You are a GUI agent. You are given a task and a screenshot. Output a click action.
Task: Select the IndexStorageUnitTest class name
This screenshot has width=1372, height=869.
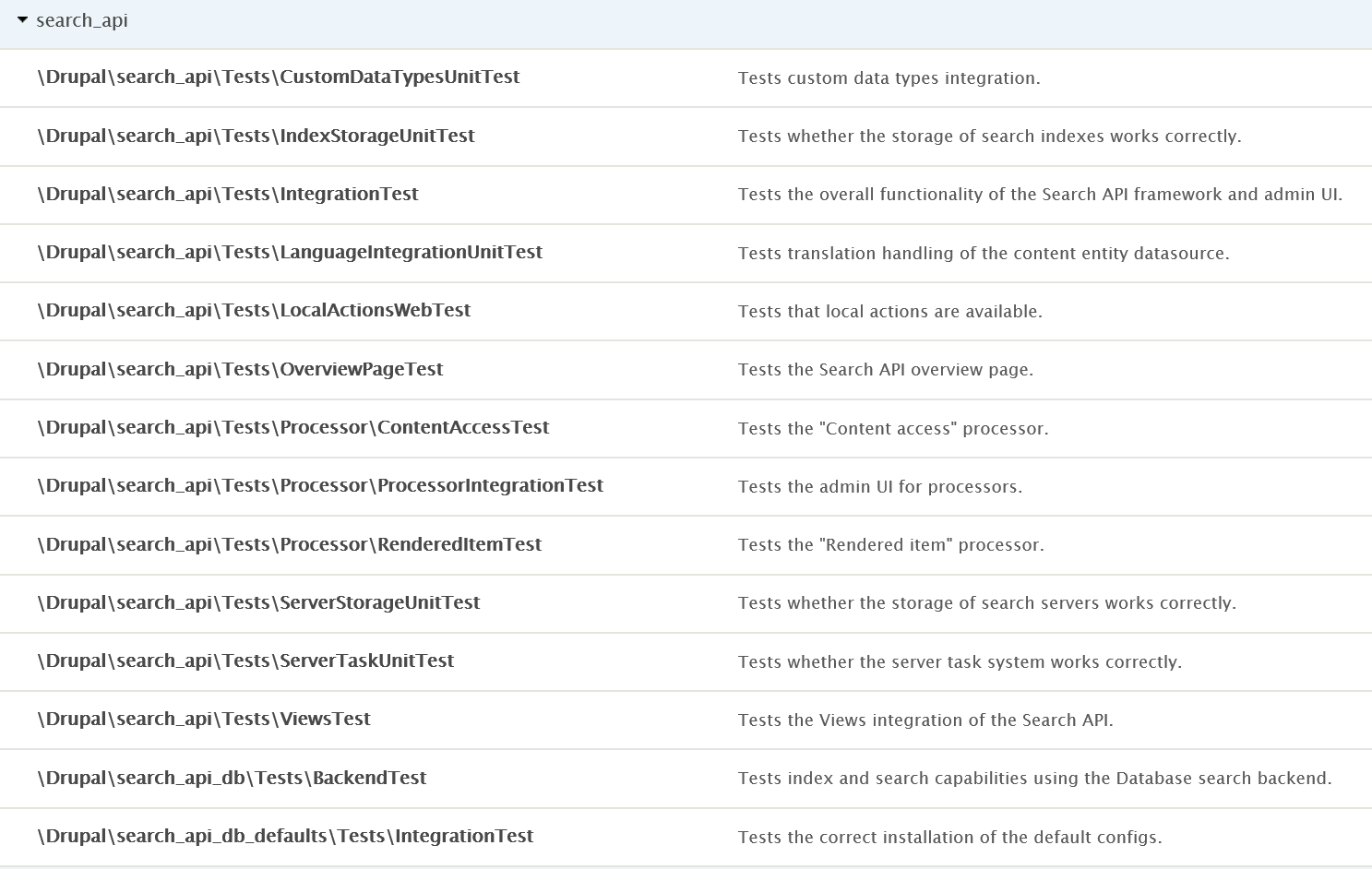tap(257, 136)
